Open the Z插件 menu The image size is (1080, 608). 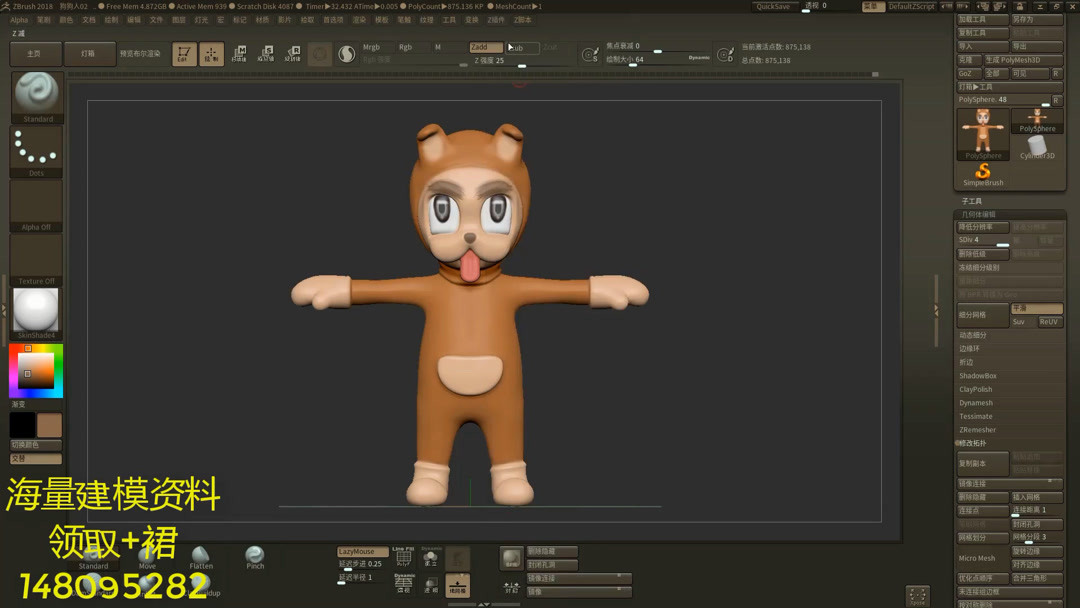point(496,20)
